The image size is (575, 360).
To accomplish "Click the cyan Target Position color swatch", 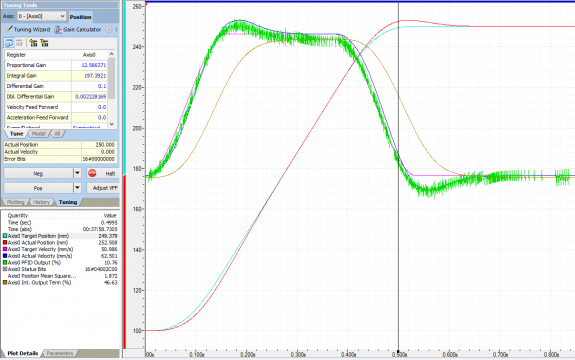I will pos(5,236).
